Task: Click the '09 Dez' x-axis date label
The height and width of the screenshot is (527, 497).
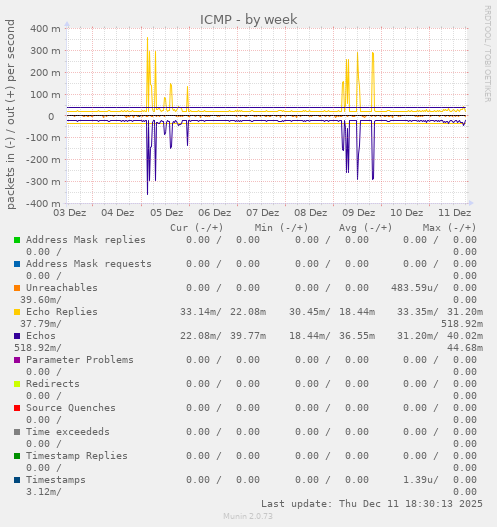Action: 359,213
